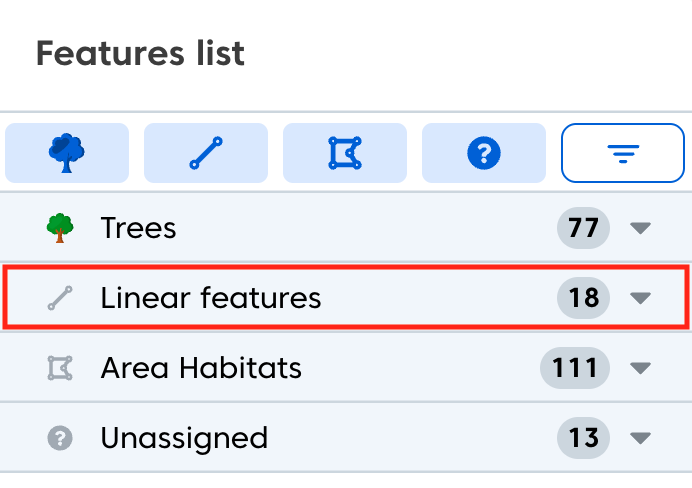692x488 pixels.
Task: Click the 77 count badge for Trees
Action: pos(583,229)
